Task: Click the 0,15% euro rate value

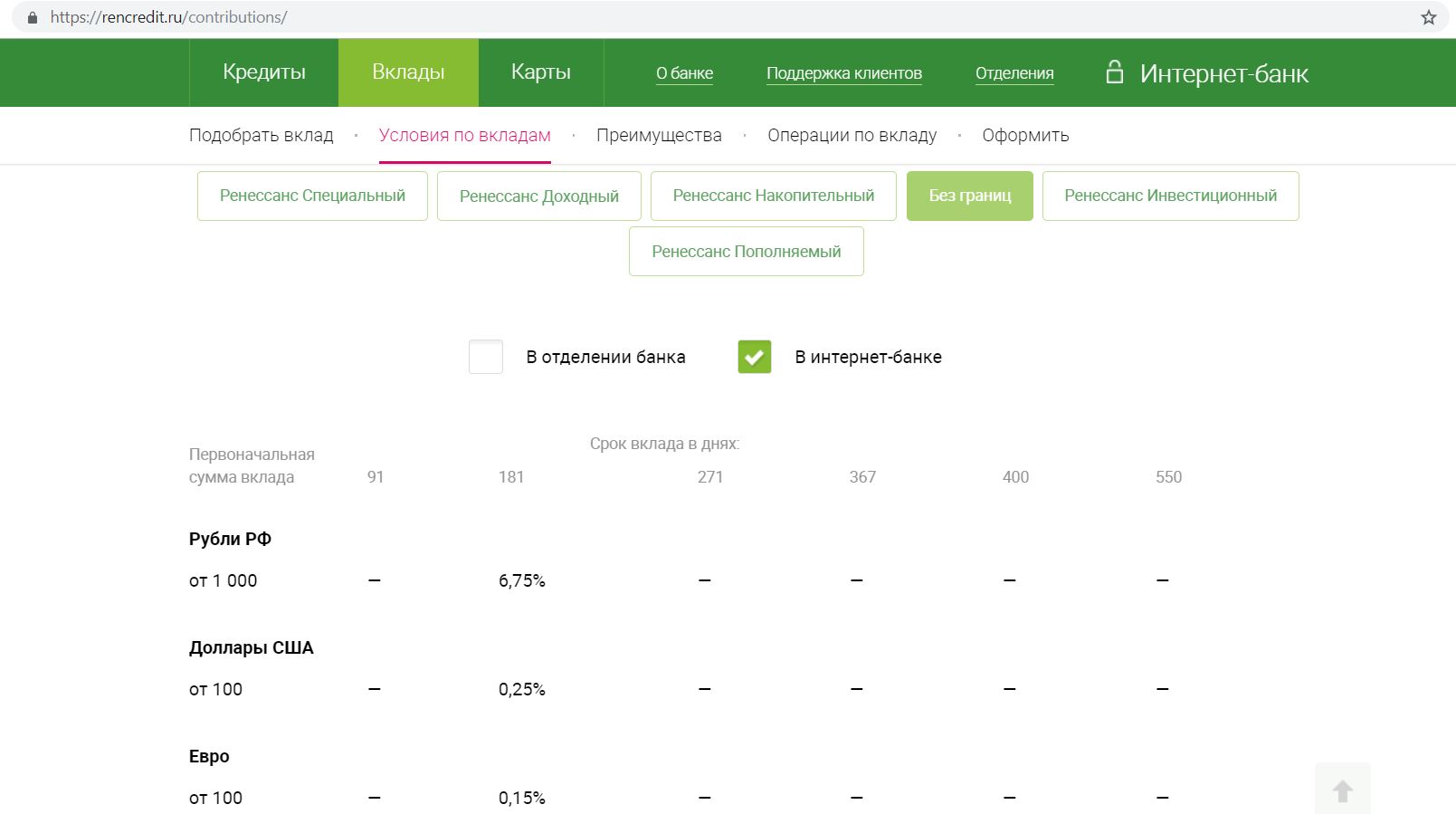Action: click(x=522, y=798)
